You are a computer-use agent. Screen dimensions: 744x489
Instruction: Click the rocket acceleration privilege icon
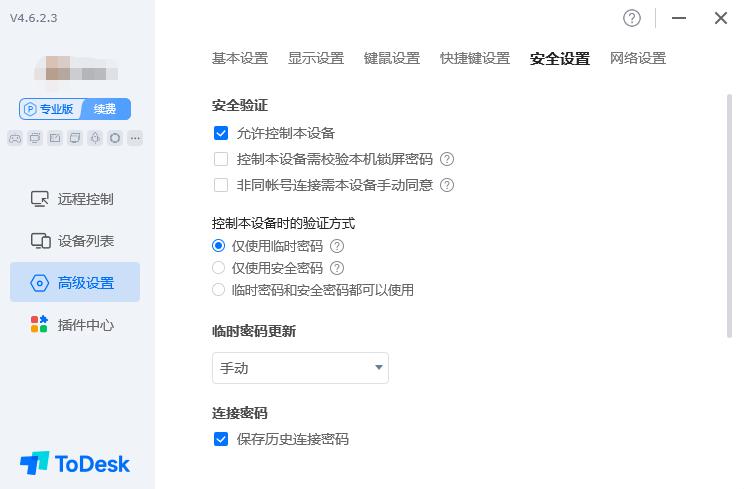[95, 138]
